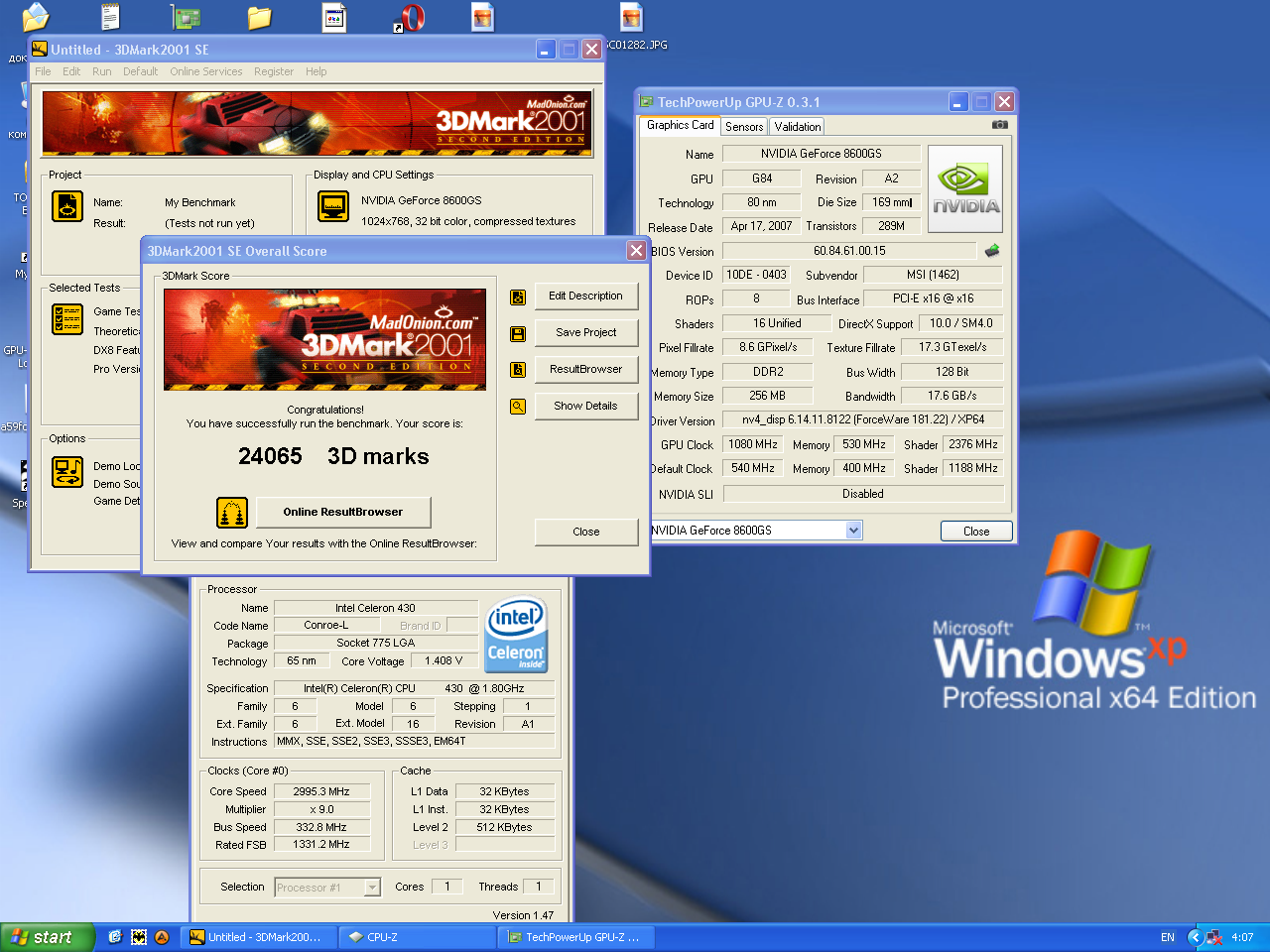Click the Edit Description icon

point(518,297)
